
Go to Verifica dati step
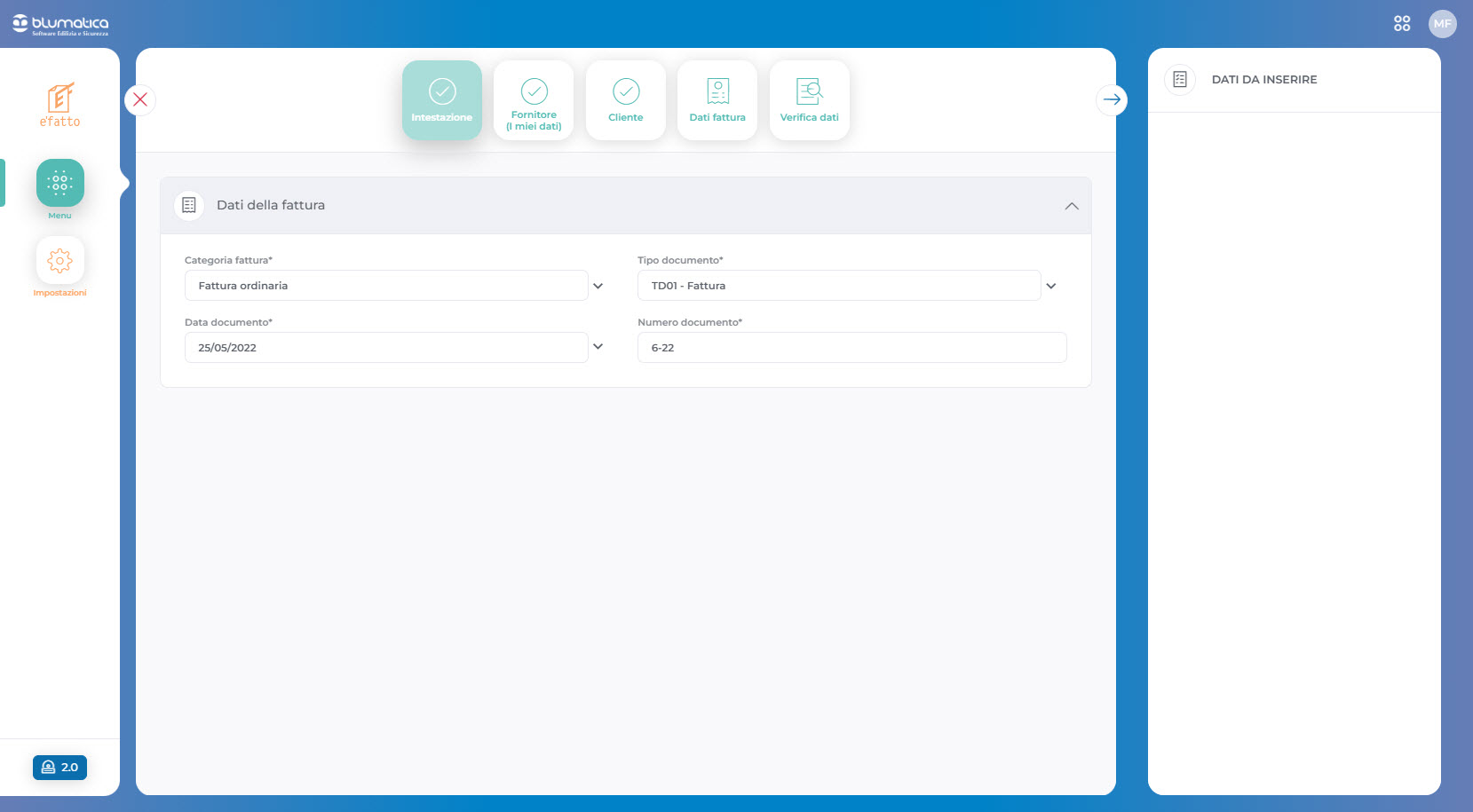click(809, 99)
